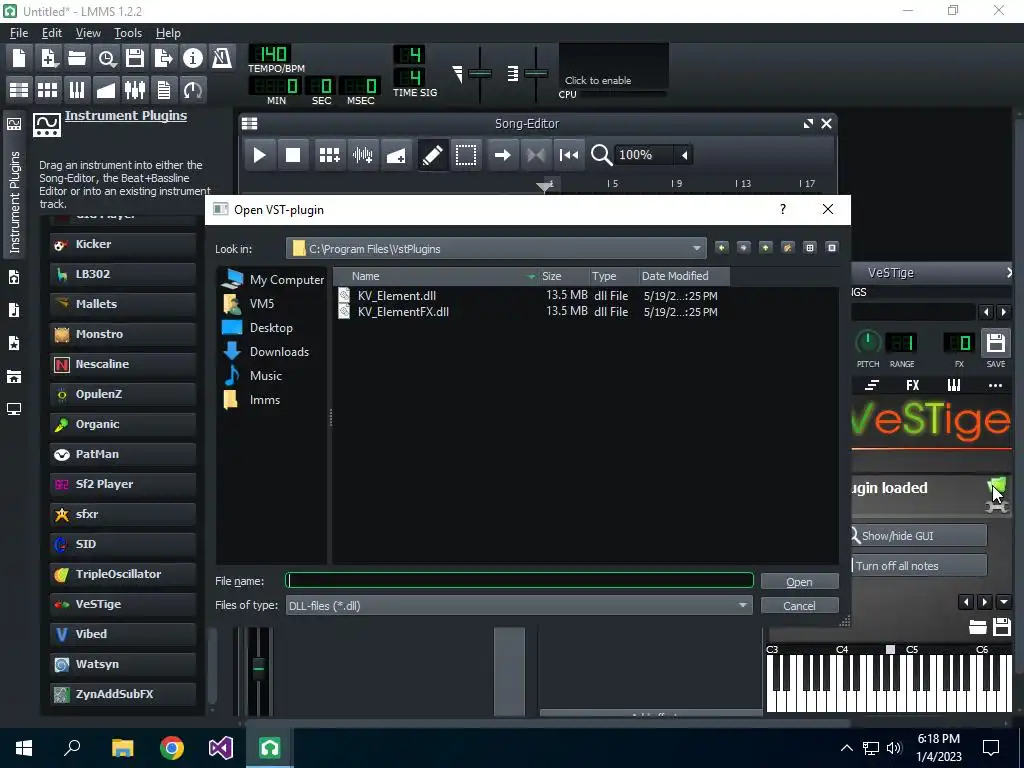Adjust master volume slider
This screenshot has width=1024, height=768.
[x=480, y=74]
